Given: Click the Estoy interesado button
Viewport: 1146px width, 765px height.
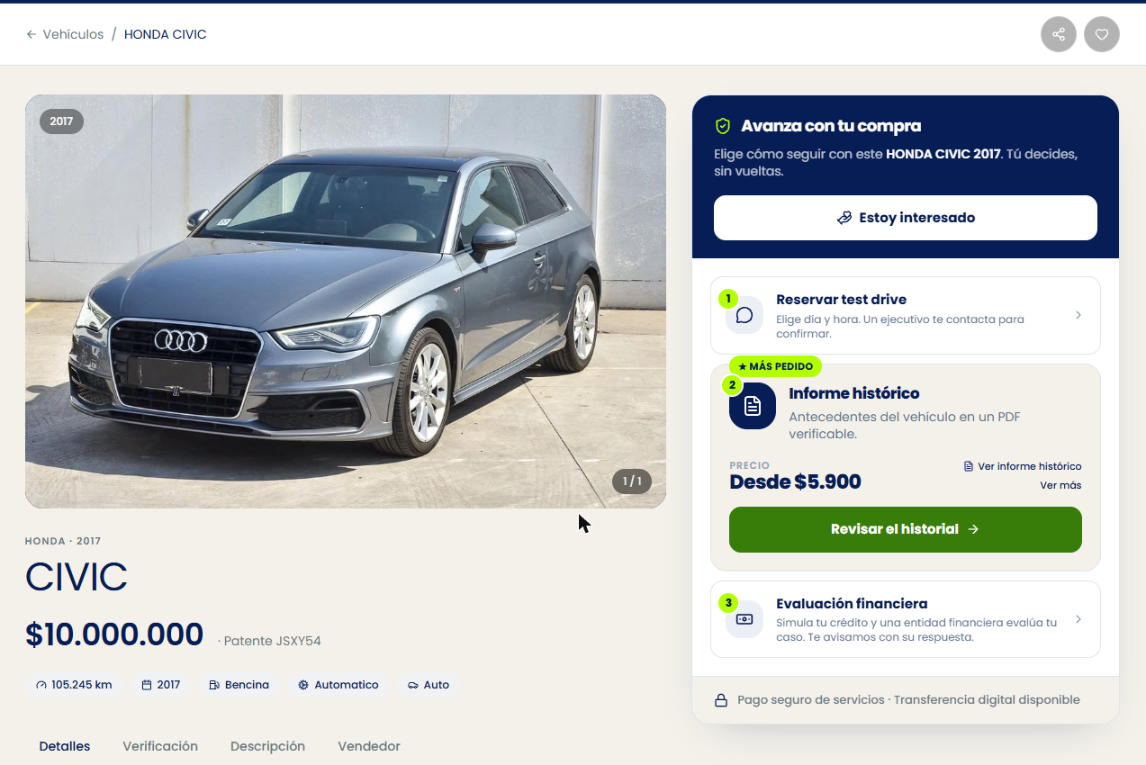Looking at the screenshot, I should (905, 218).
